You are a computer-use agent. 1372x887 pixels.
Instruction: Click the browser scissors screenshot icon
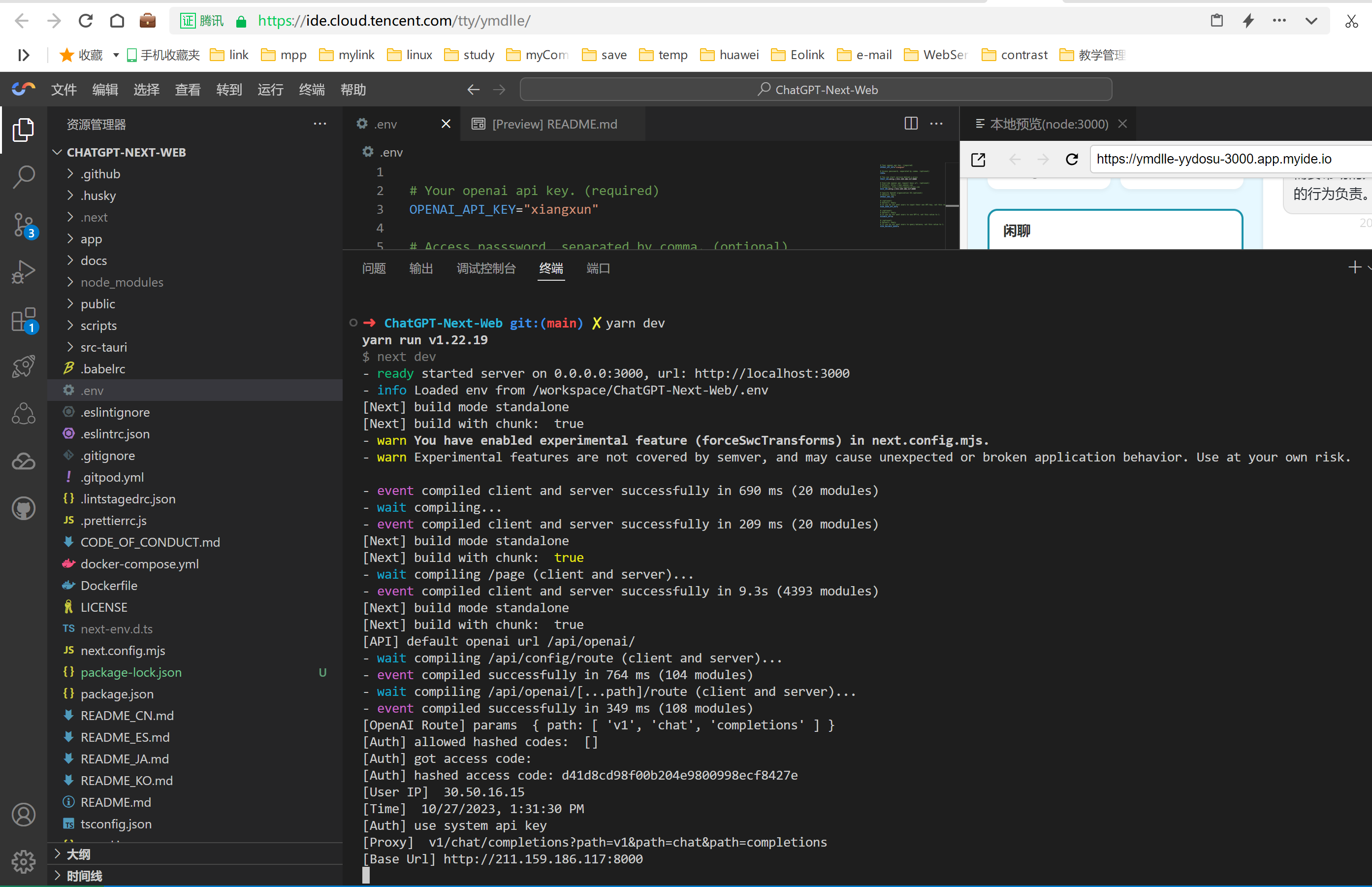[x=1351, y=21]
